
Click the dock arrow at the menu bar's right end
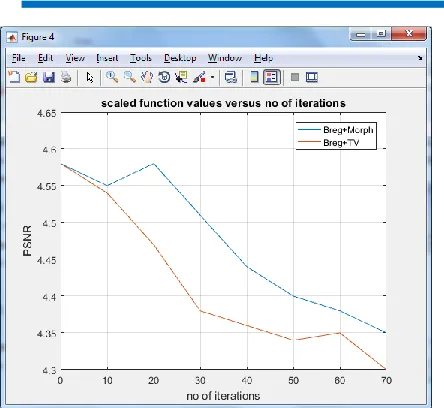420,58
